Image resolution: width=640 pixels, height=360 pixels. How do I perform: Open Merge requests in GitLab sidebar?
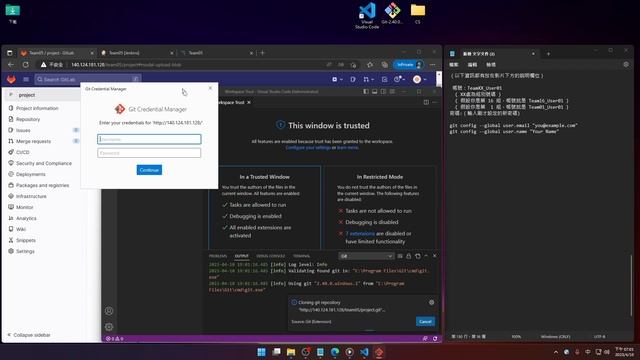pyautogui.click(x=33, y=141)
